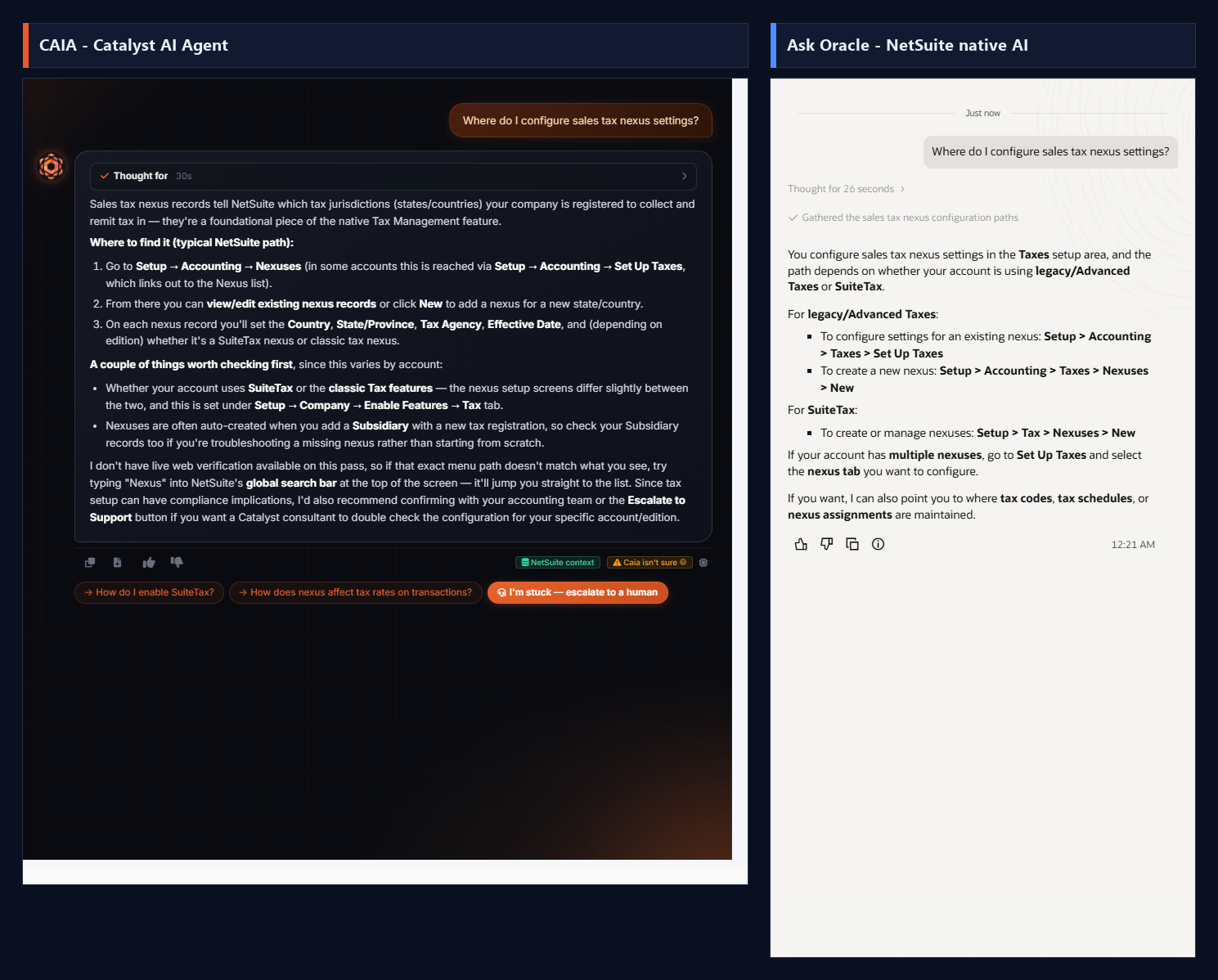Click the user question bubble in Ask Oracle
Viewport: 1218px width, 980px height.
click(1050, 151)
